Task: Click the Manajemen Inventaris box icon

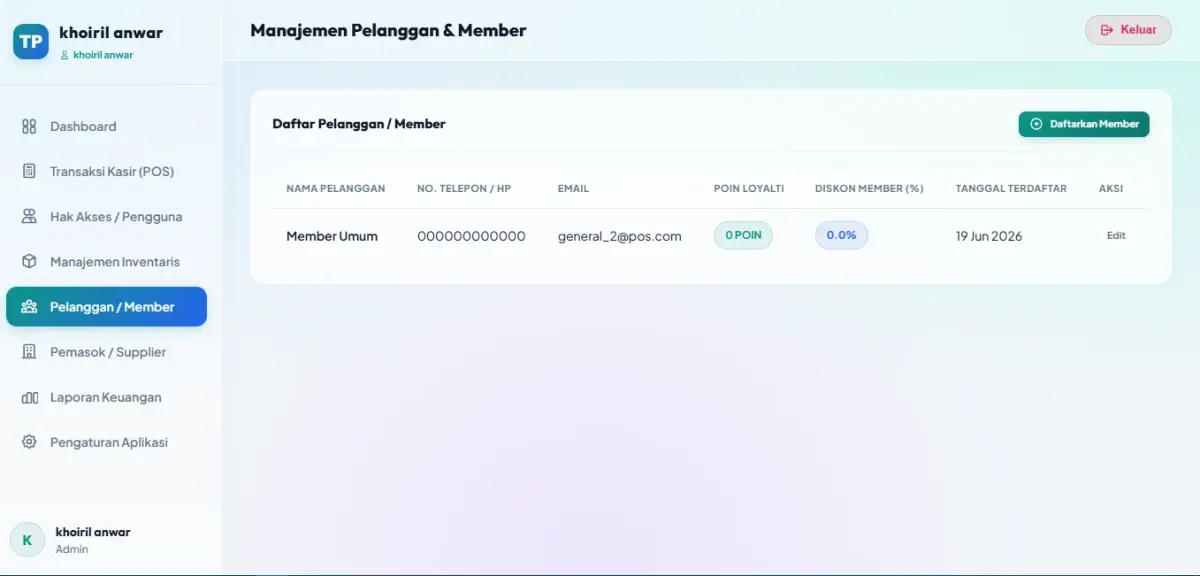Action: pyautogui.click(x=29, y=262)
